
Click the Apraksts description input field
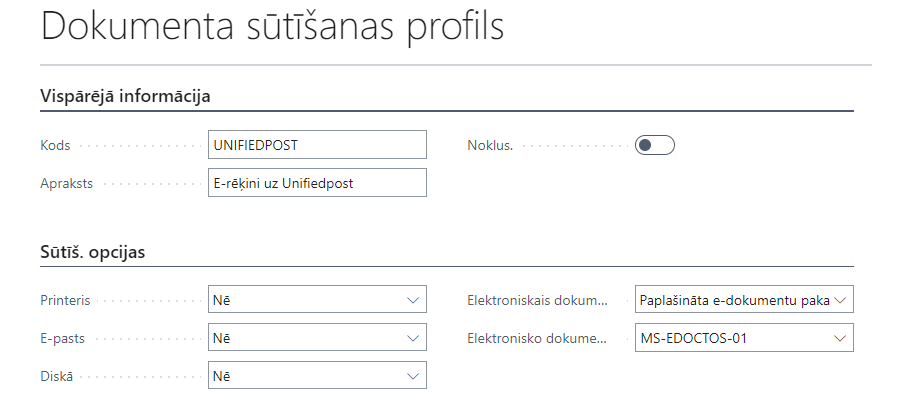click(x=316, y=183)
